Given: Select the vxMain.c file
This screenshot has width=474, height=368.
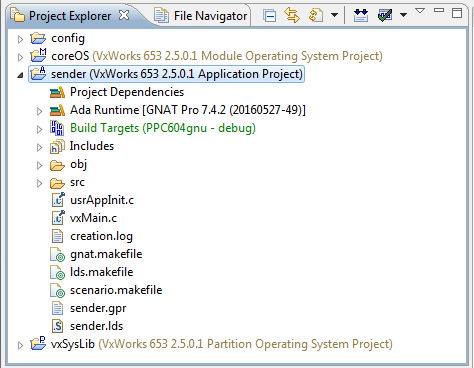Looking at the screenshot, I should tap(93, 218).
